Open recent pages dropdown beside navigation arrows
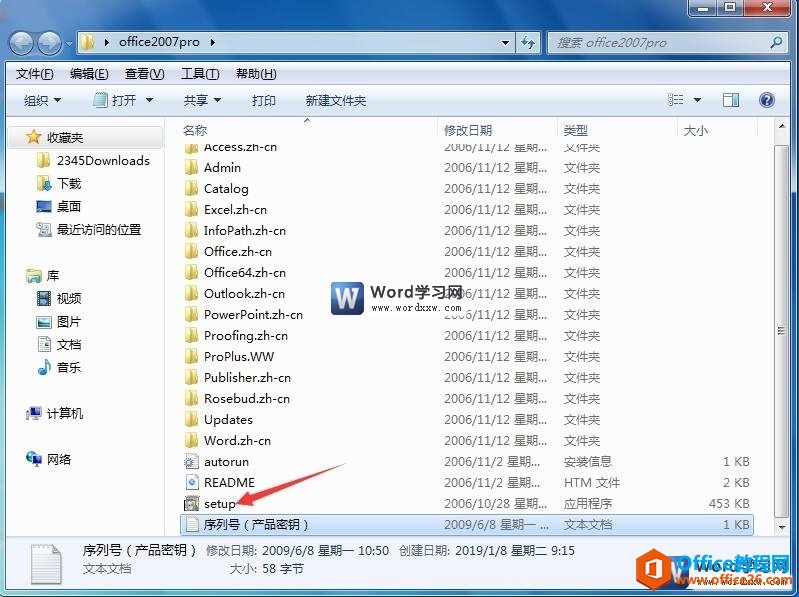 click(69, 43)
